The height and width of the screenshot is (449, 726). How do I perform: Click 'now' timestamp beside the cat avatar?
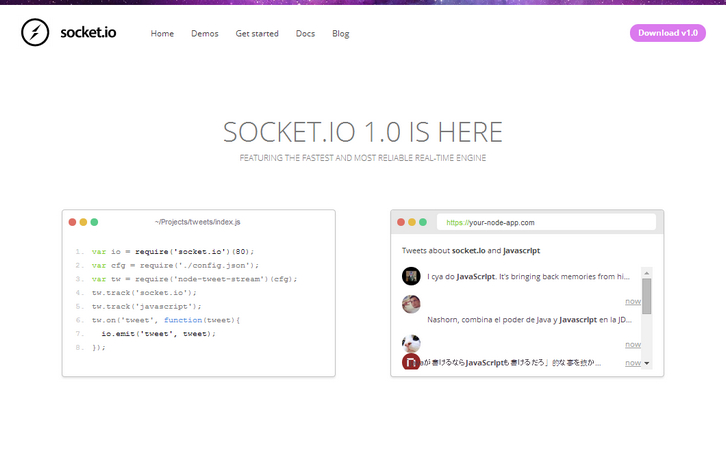633,344
